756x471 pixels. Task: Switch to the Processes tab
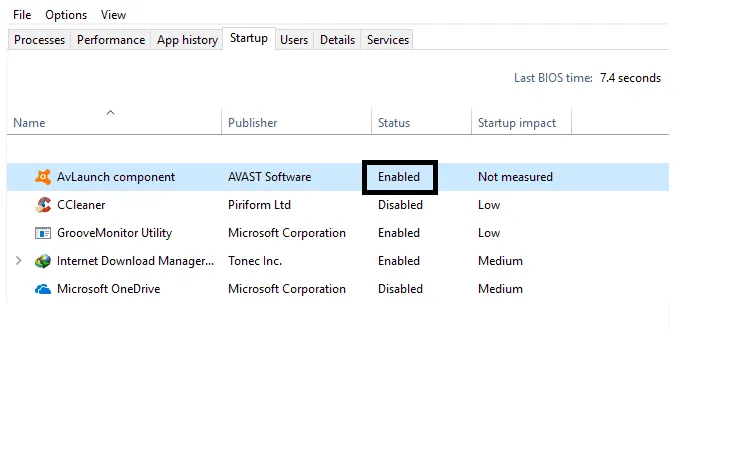click(x=39, y=40)
